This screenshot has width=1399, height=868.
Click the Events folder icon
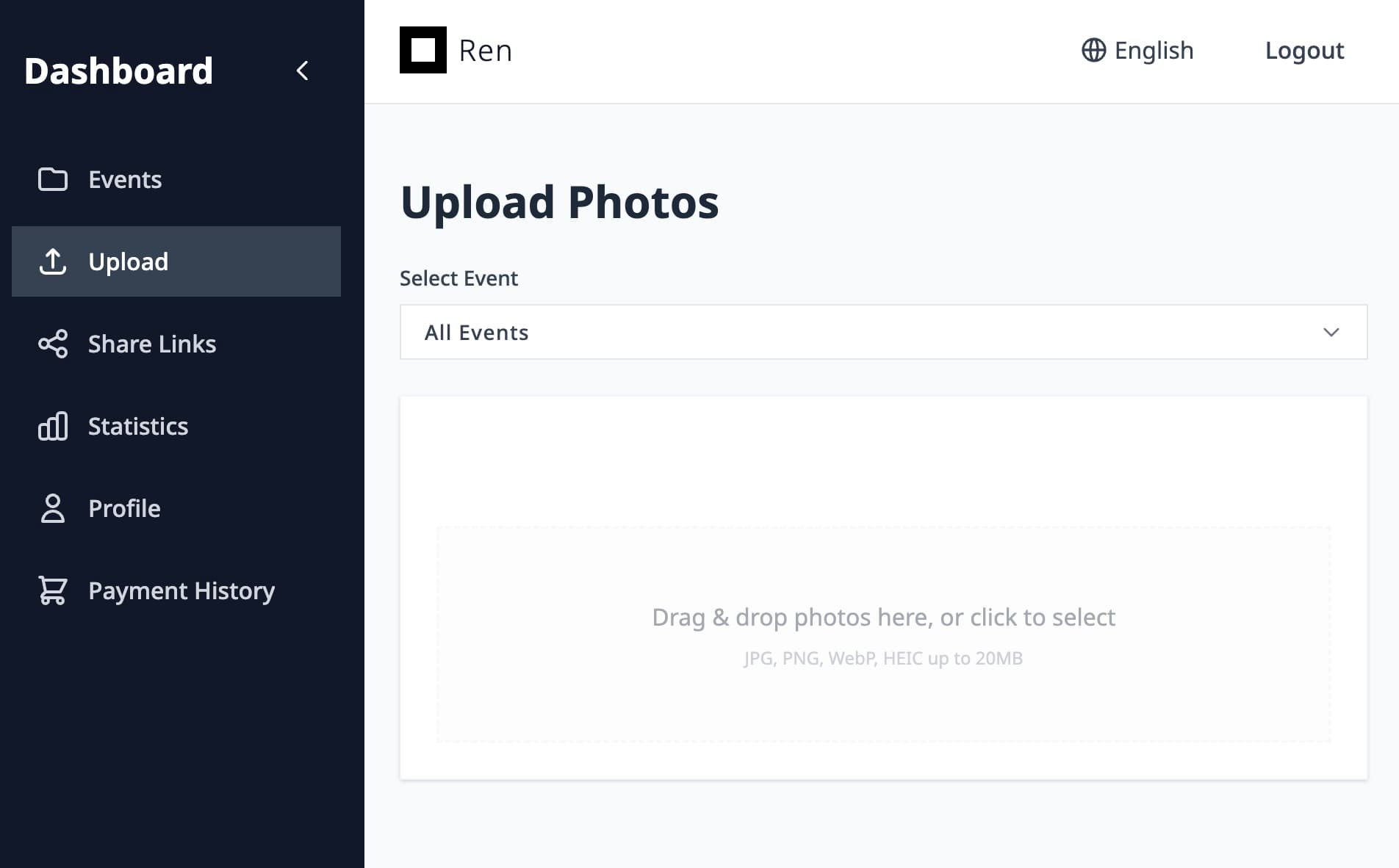(53, 179)
